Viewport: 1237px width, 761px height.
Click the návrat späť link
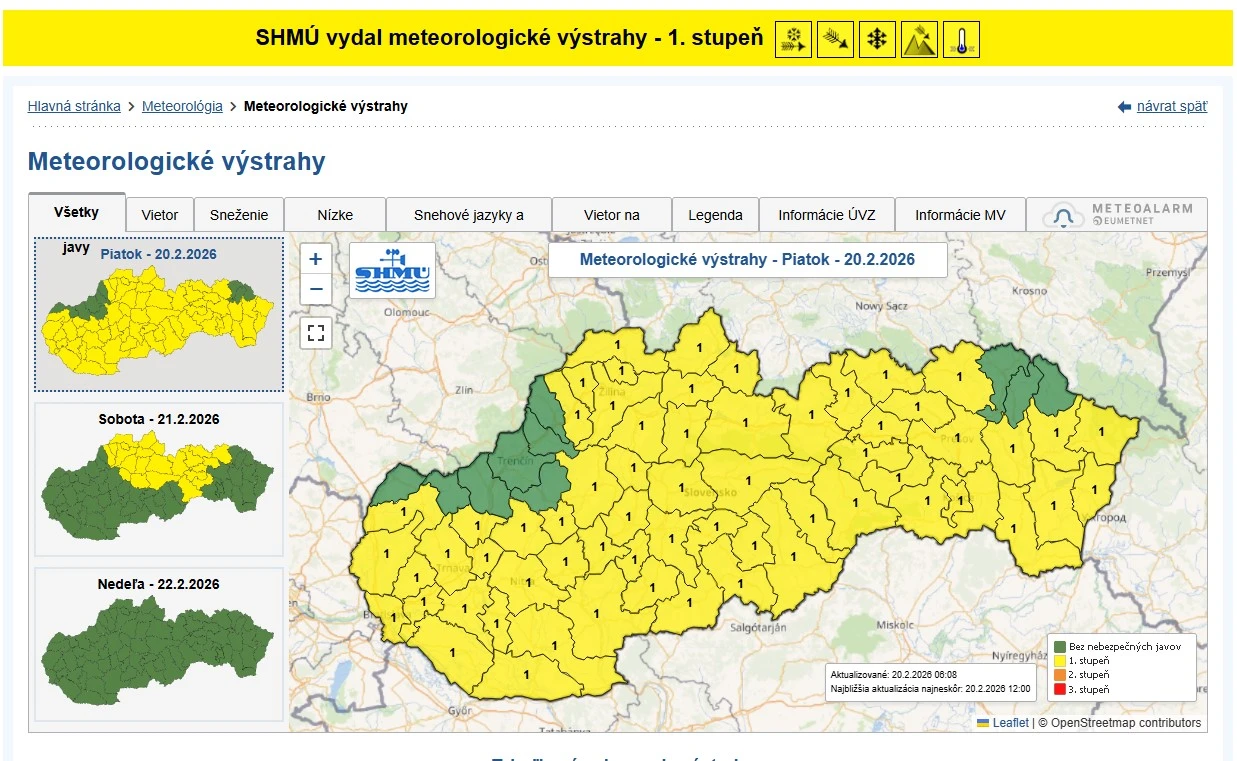(1171, 106)
